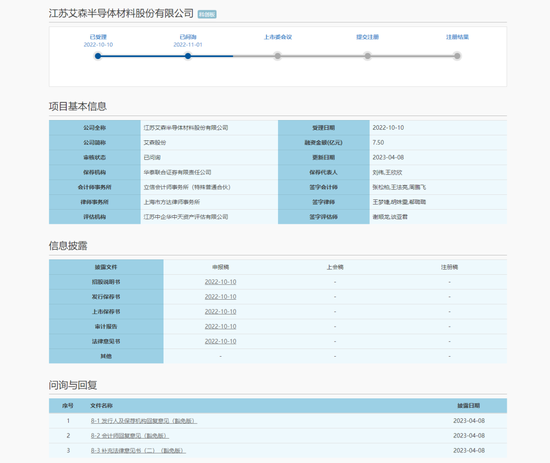The image size is (550, 463).
Task: Click the 提交注册 progress step dot
Action: [367, 56]
